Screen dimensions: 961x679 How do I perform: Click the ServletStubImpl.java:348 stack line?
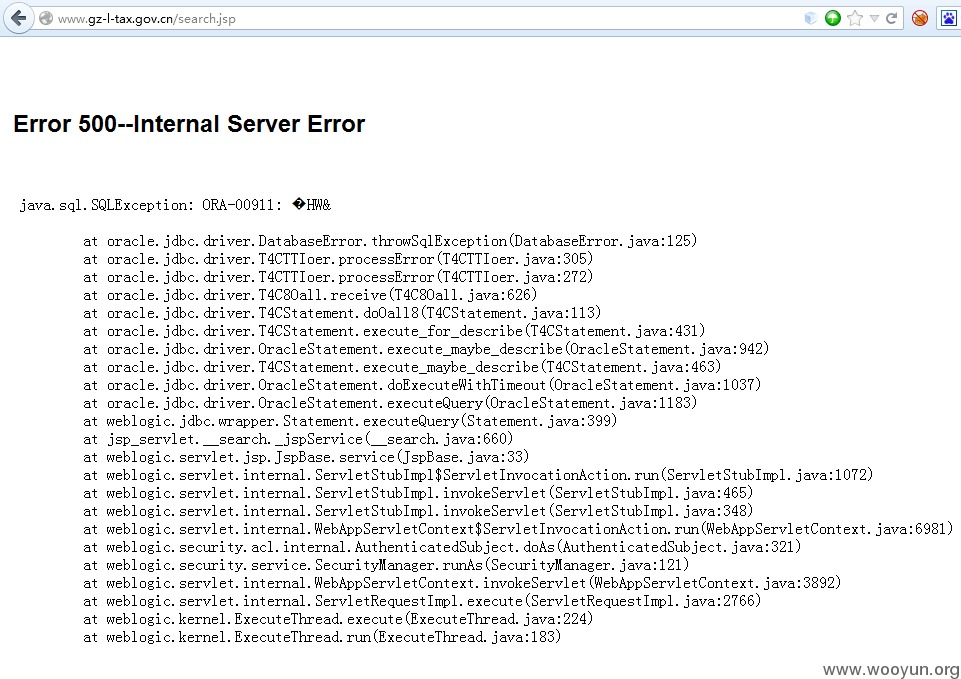pos(418,511)
